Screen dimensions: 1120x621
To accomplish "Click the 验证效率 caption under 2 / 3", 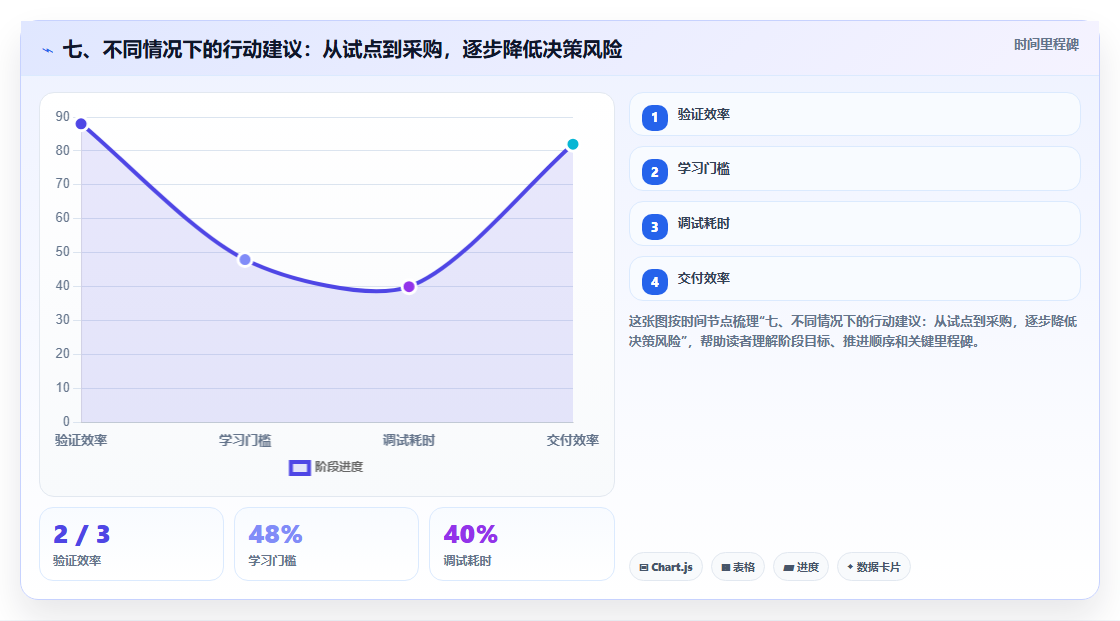I will point(77,561).
